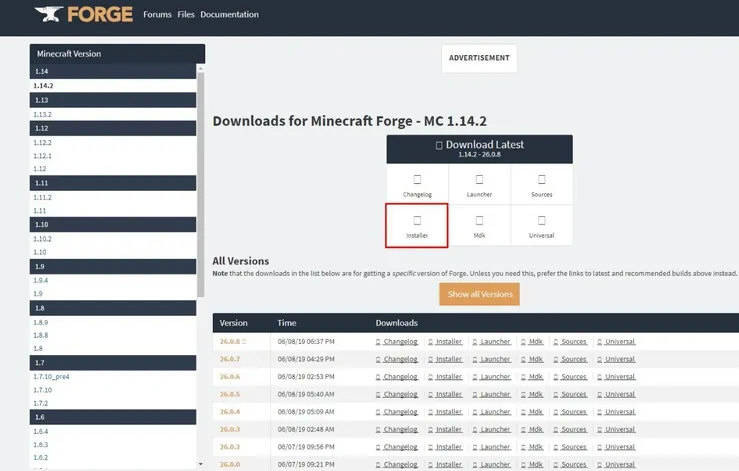Click the Time column header
The height and width of the screenshot is (471, 739).
287,323
